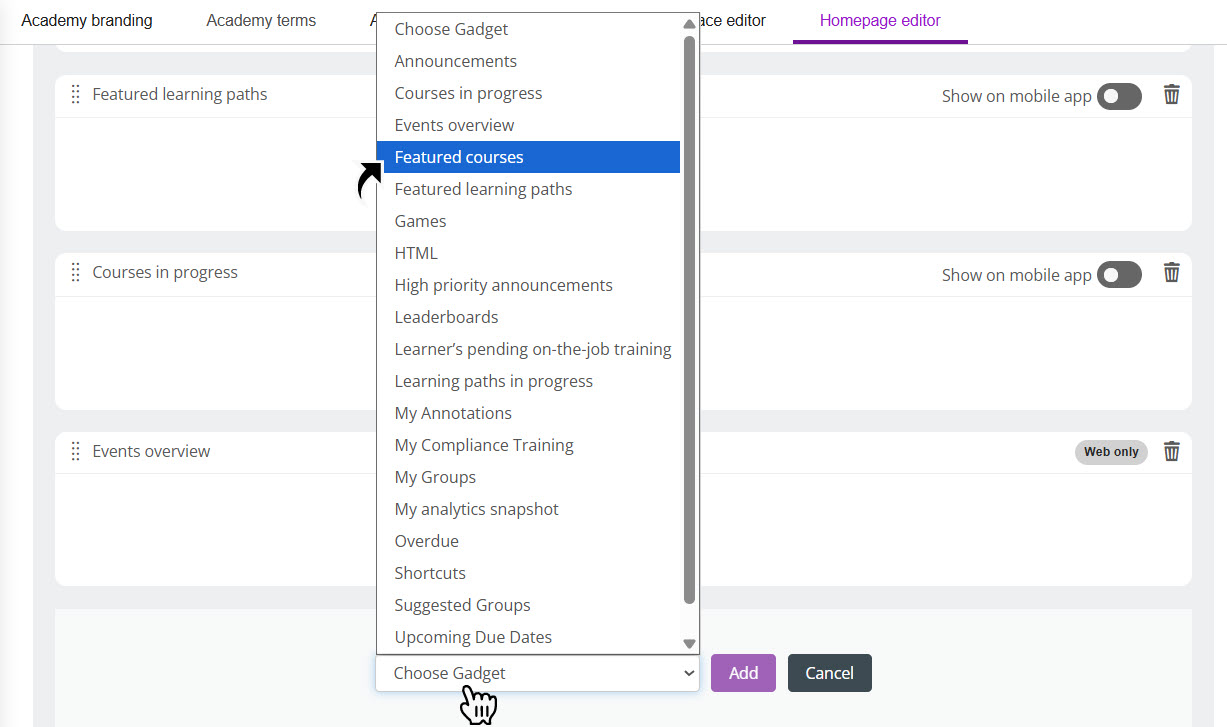Screen dimensions: 1227x727
Task: Click the dropdown list scrollbar down arrow
Action: pos(689,643)
